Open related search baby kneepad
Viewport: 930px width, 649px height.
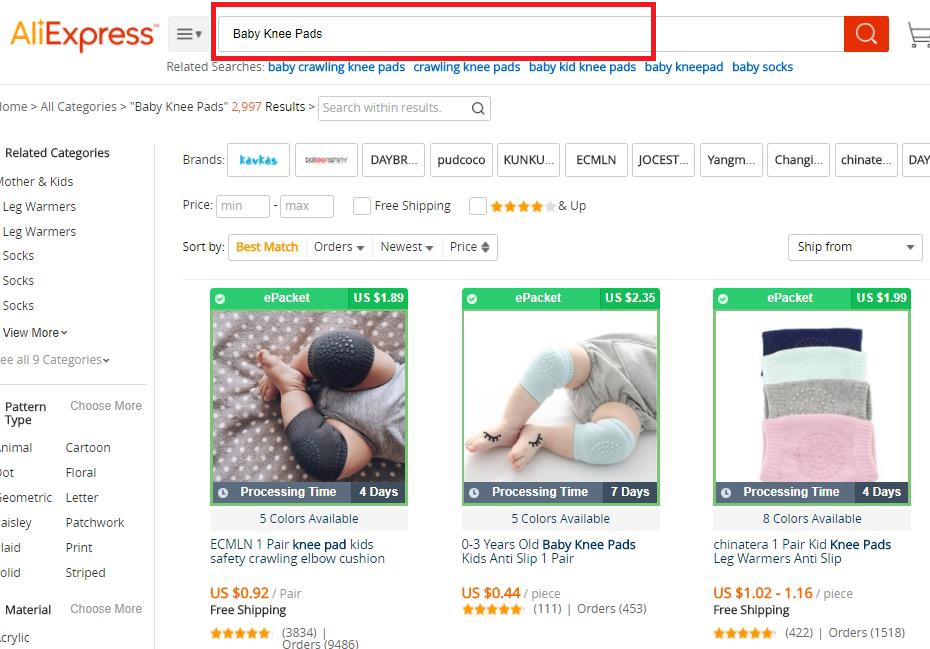coord(684,67)
